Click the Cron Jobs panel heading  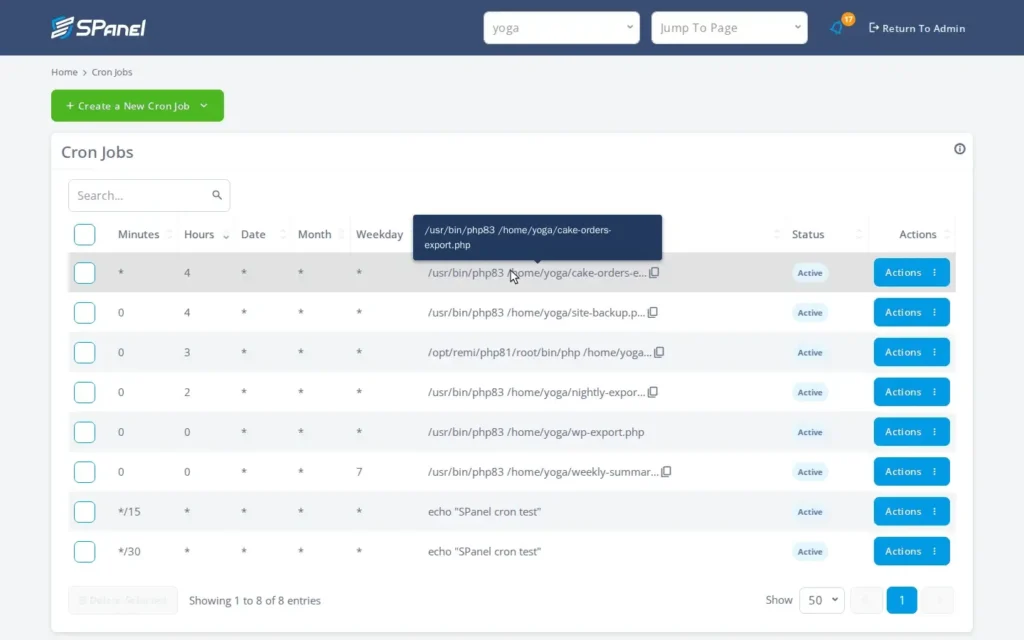(x=97, y=152)
